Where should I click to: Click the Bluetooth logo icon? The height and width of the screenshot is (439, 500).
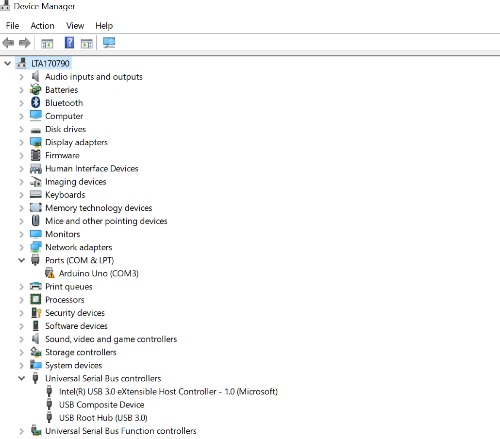tap(35, 103)
